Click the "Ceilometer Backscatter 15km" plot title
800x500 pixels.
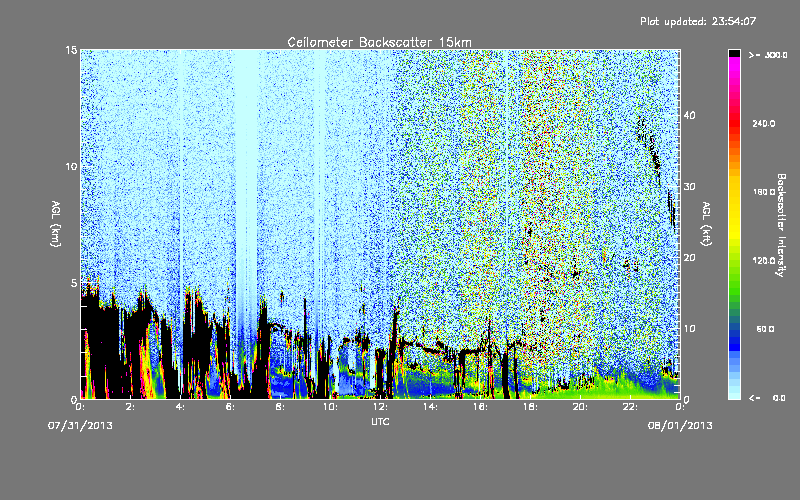[x=379, y=42]
